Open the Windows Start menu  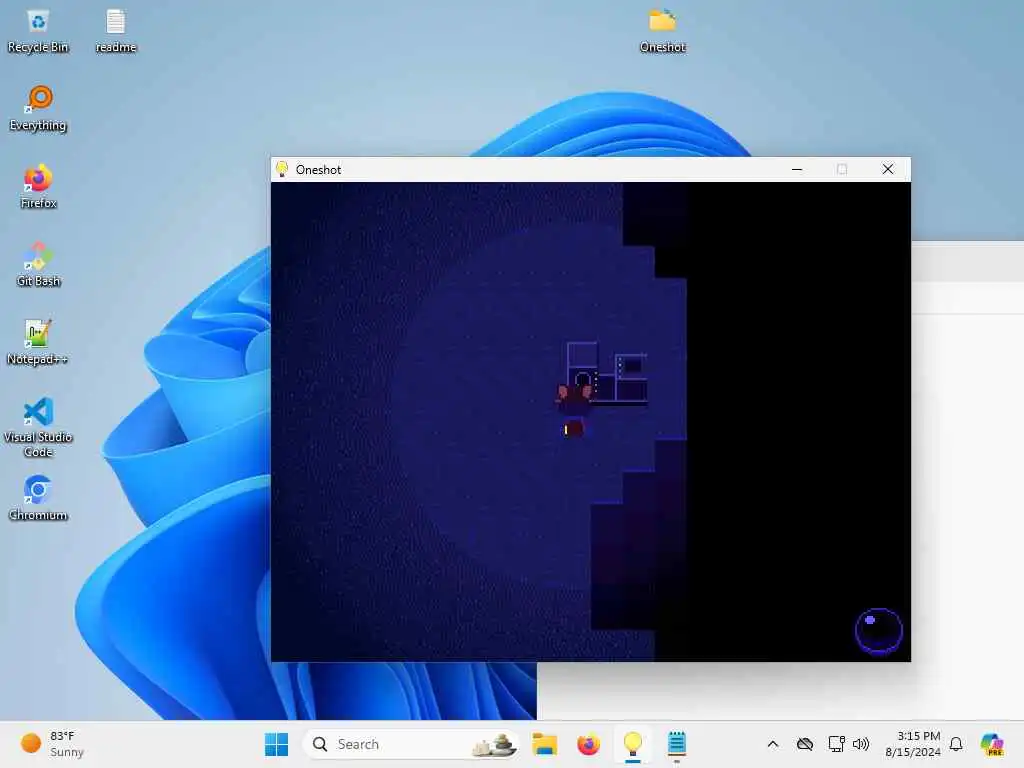276,744
